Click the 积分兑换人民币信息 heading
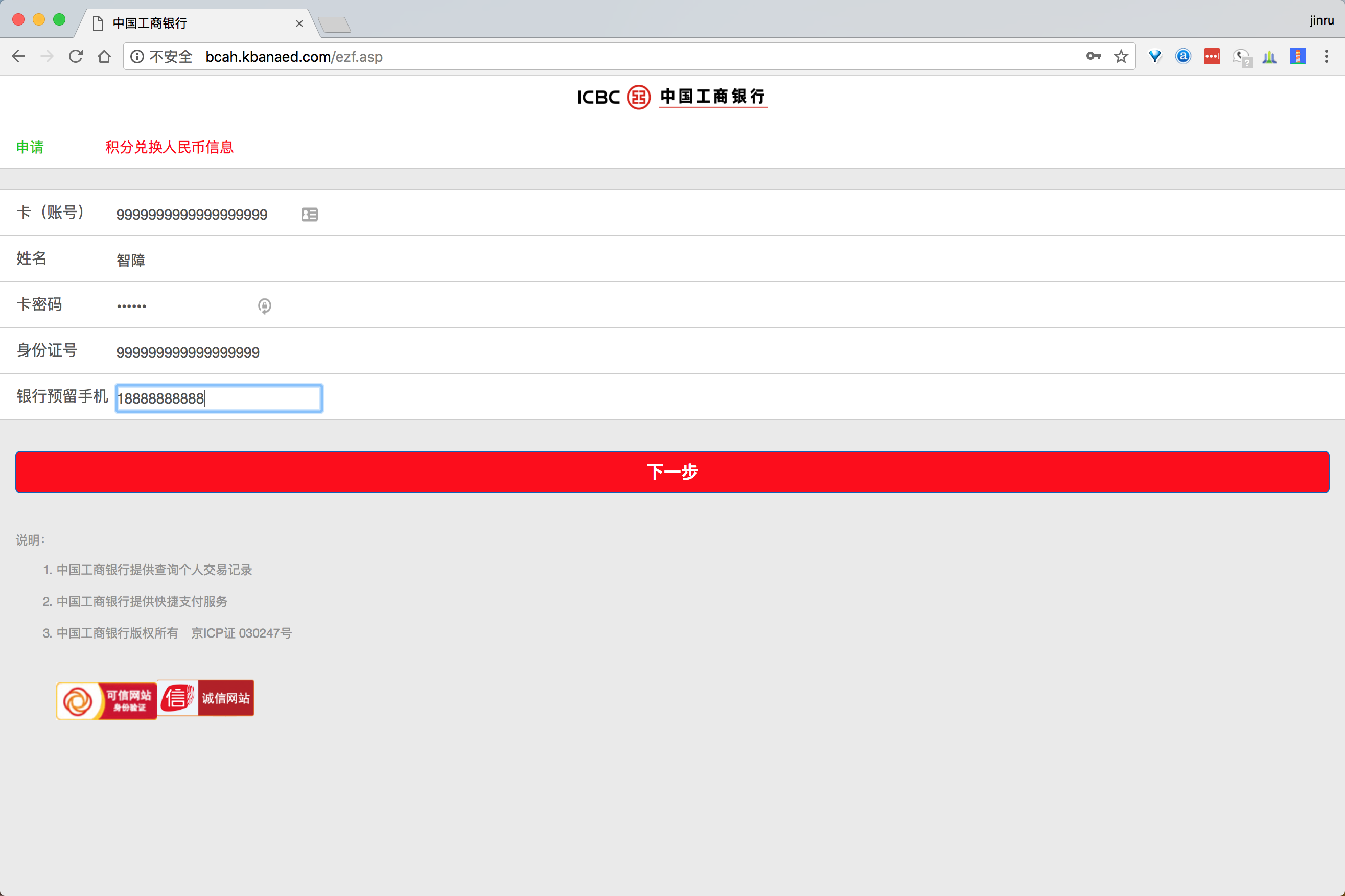The height and width of the screenshot is (896, 1345). tap(169, 147)
